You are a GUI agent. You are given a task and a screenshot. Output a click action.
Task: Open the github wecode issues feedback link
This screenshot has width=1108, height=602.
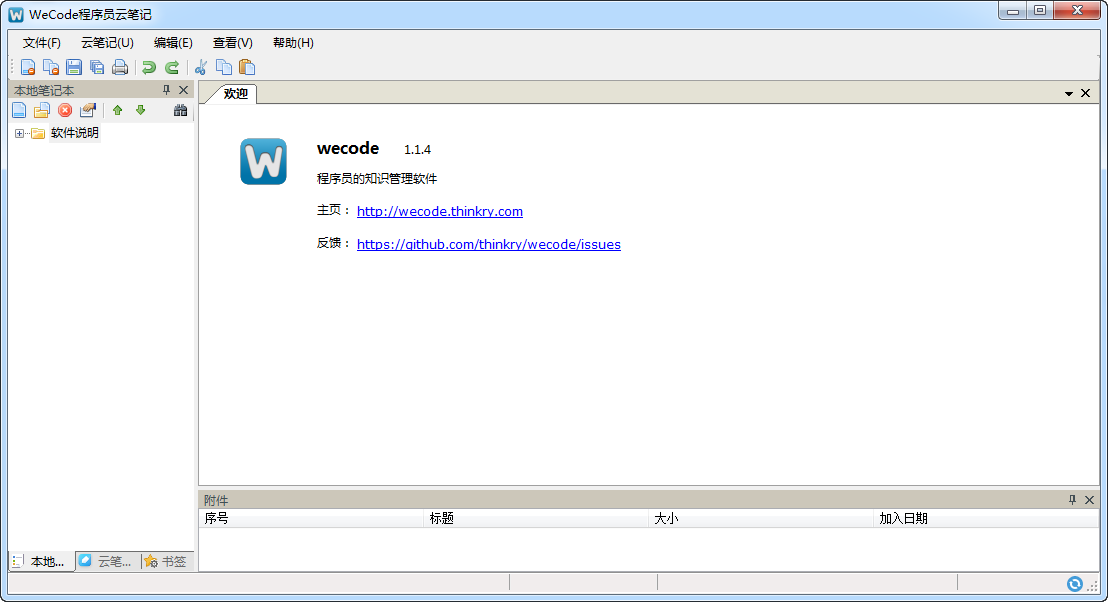tap(488, 244)
